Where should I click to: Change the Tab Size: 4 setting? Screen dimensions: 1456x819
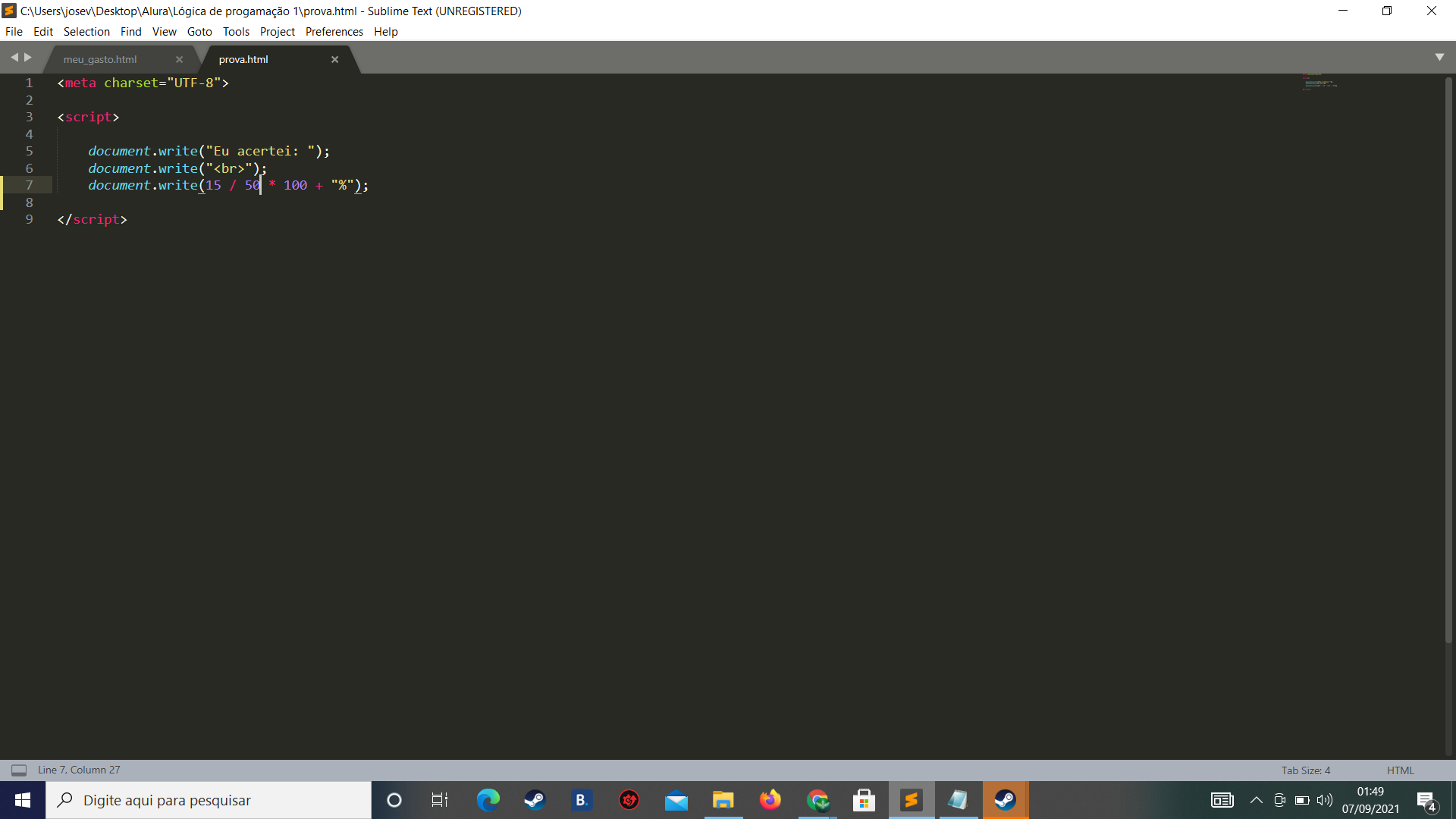1306,770
